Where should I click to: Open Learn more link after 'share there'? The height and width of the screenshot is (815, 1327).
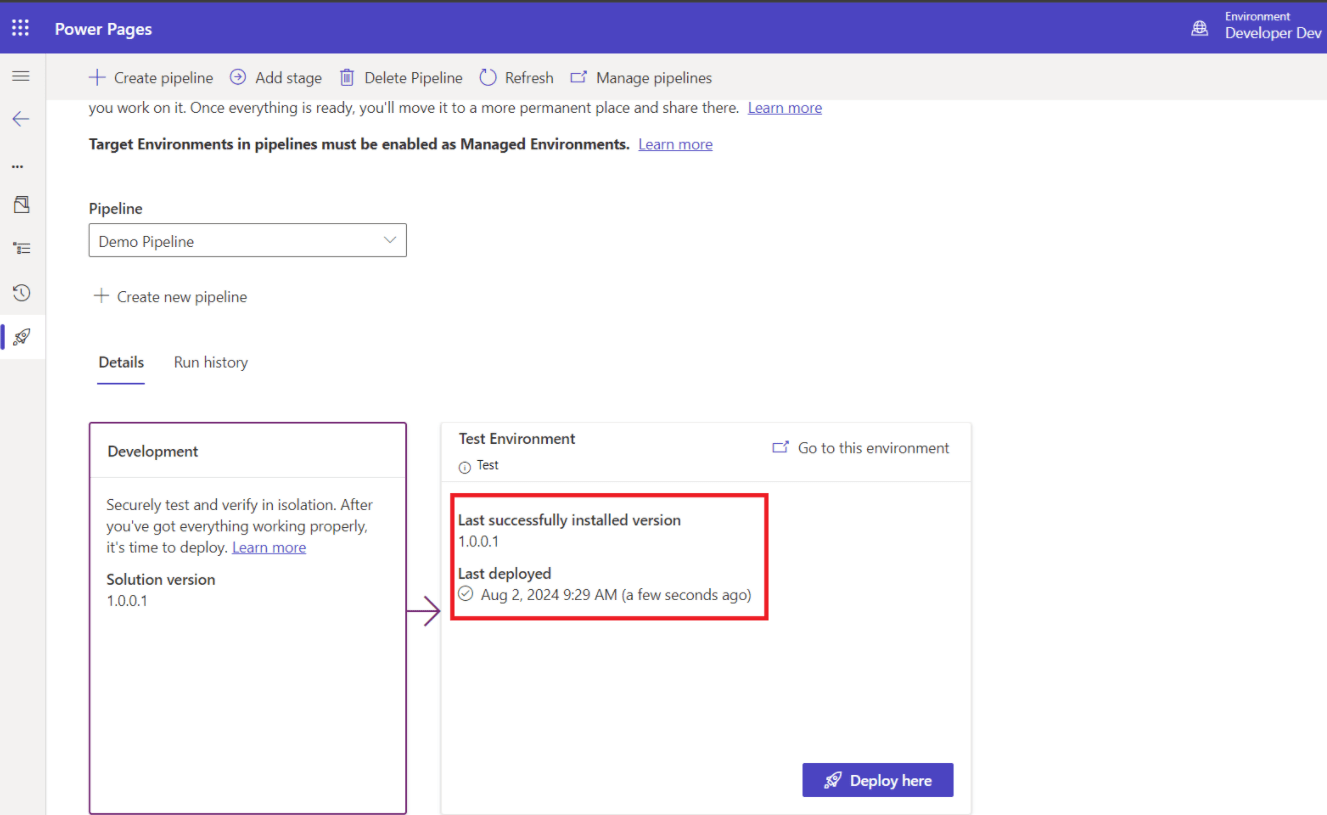coord(785,108)
